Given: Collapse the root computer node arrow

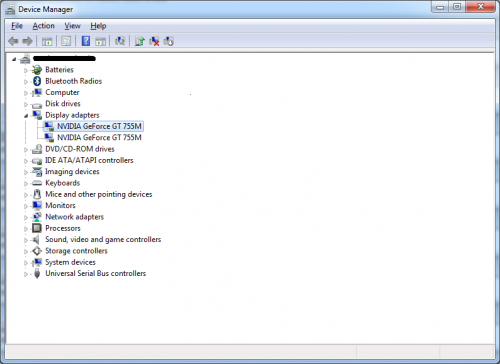Looking at the screenshot, I should (14, 59).
